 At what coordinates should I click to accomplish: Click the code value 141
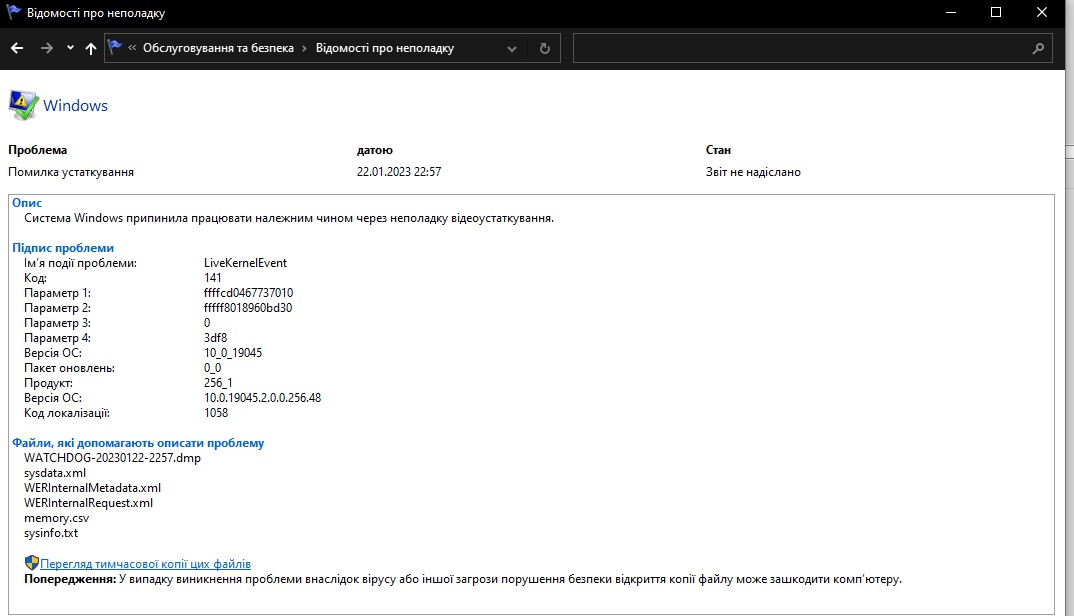pyautogui.click(x=212, y=278)
